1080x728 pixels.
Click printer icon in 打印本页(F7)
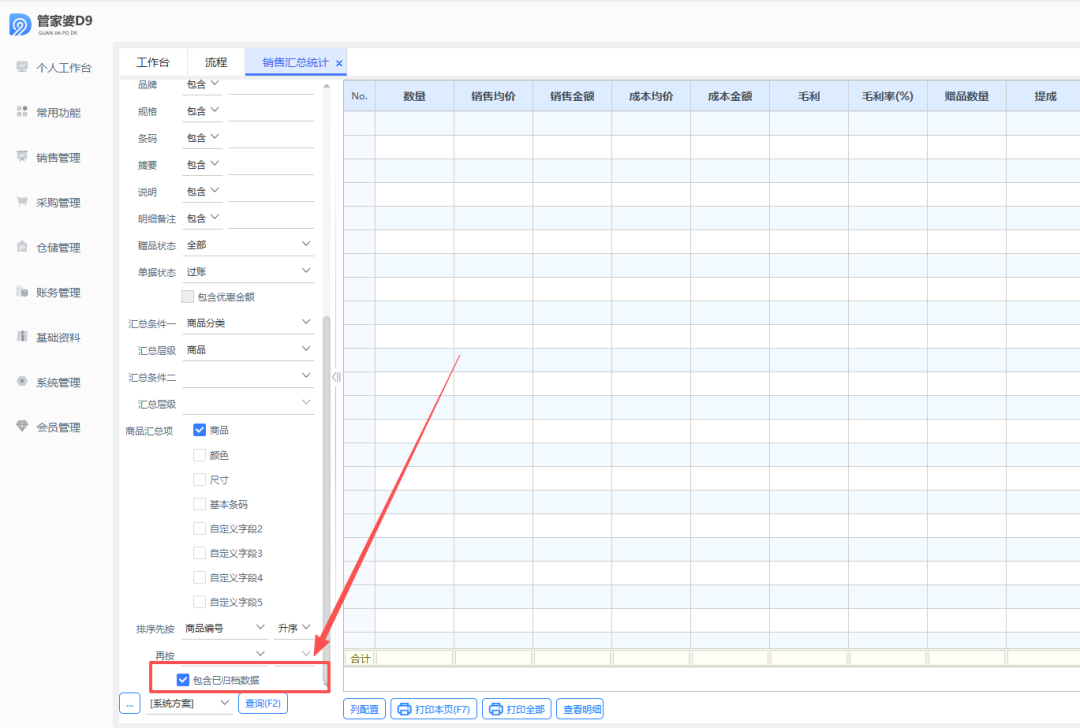point(404,709)
